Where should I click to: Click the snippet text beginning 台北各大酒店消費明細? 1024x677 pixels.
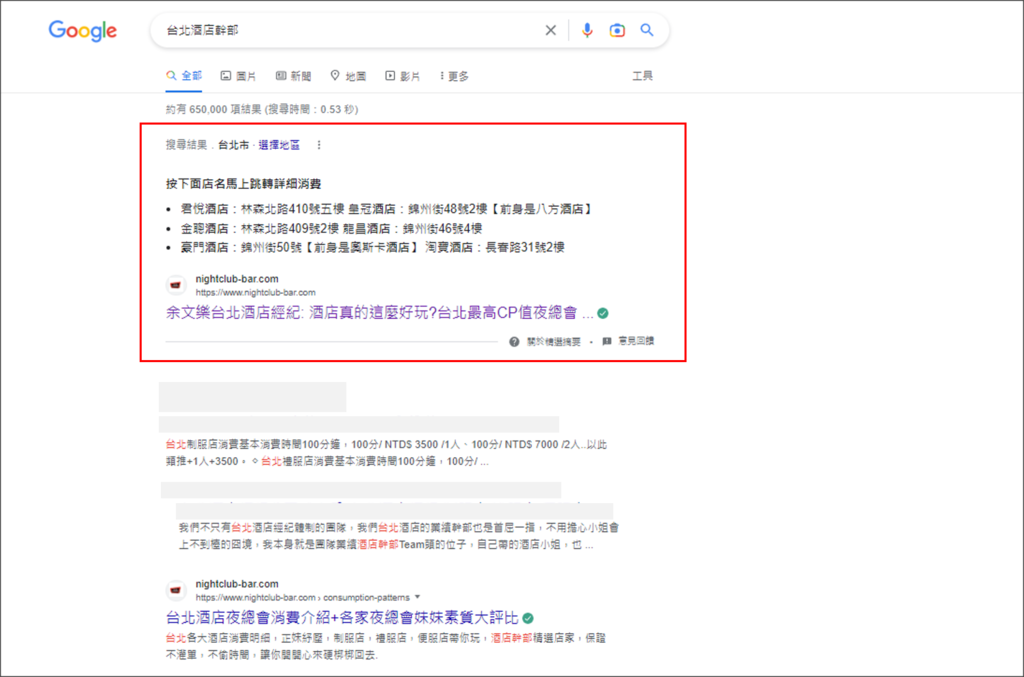386,646
